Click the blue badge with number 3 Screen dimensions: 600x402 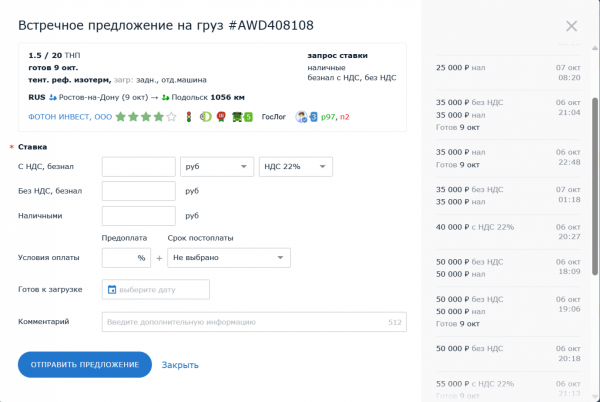313,117
